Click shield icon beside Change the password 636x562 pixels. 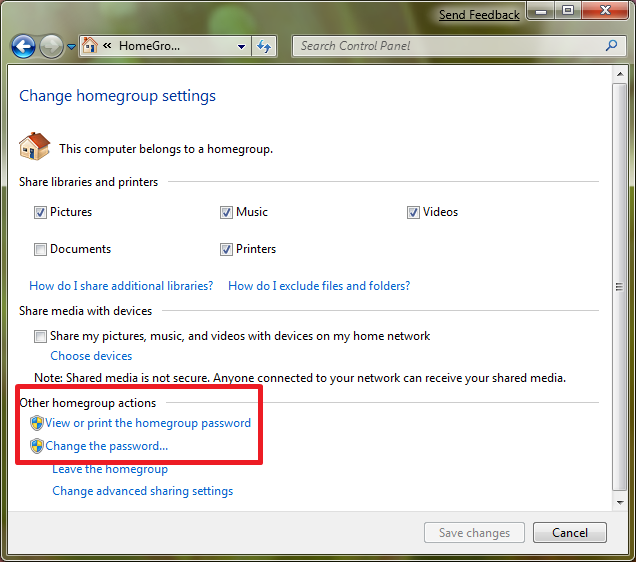[37, 446]
